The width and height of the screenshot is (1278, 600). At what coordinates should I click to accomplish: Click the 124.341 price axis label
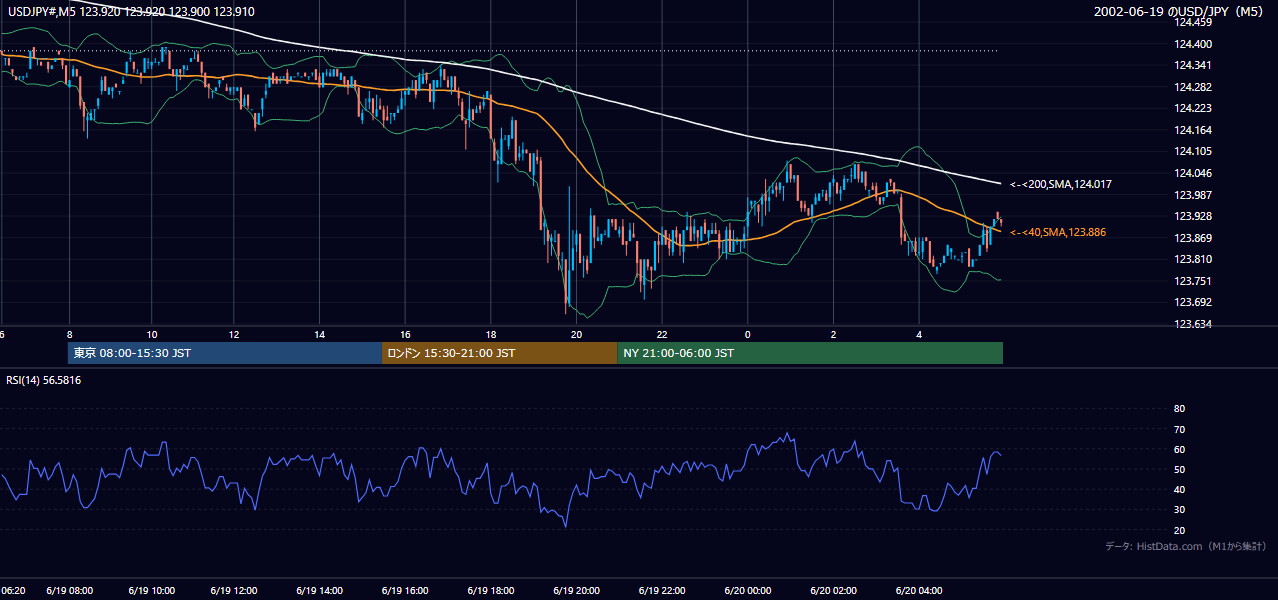[x=1193, y=65]
